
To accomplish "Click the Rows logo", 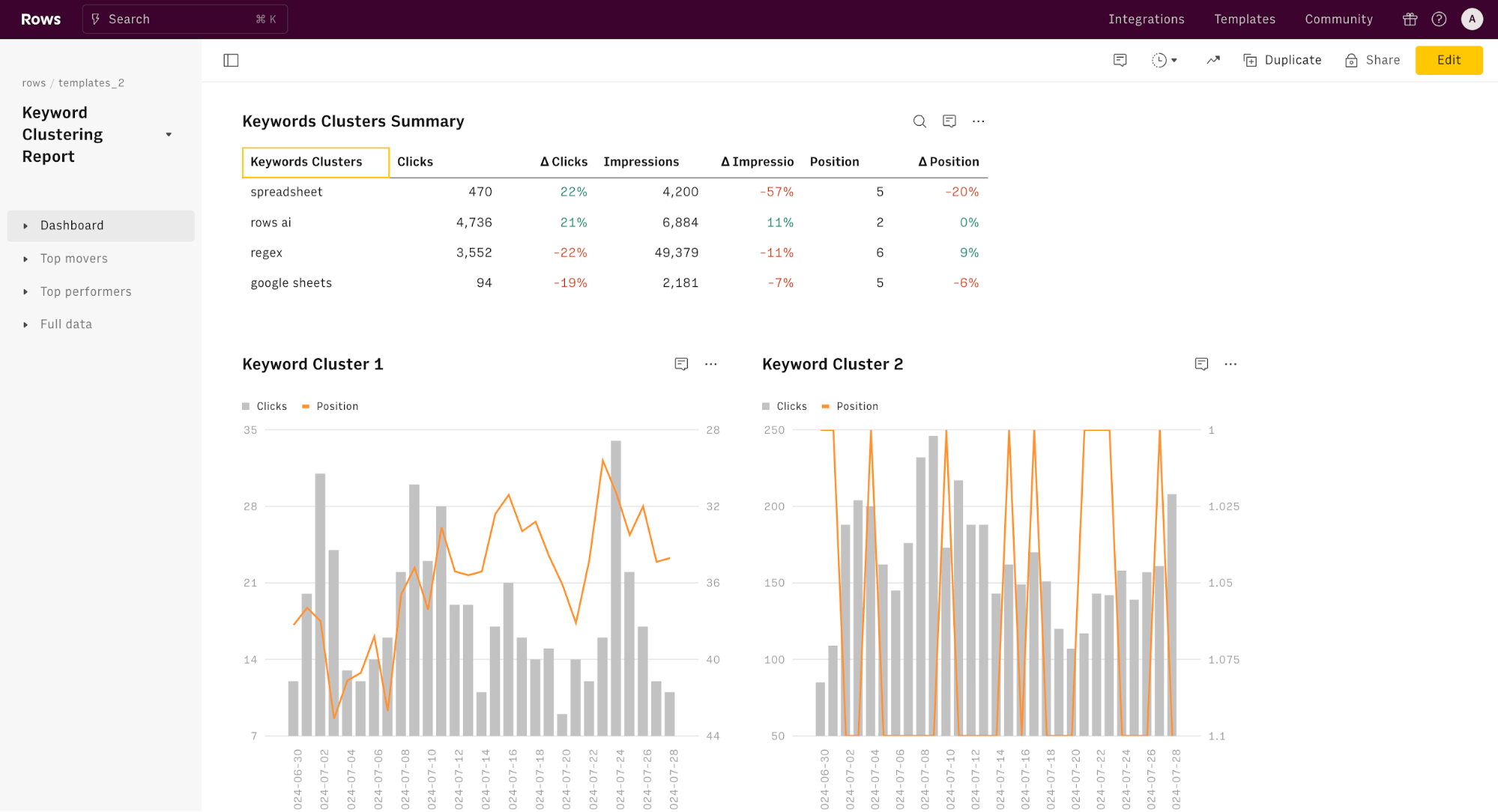I will (x=40, y=19).
